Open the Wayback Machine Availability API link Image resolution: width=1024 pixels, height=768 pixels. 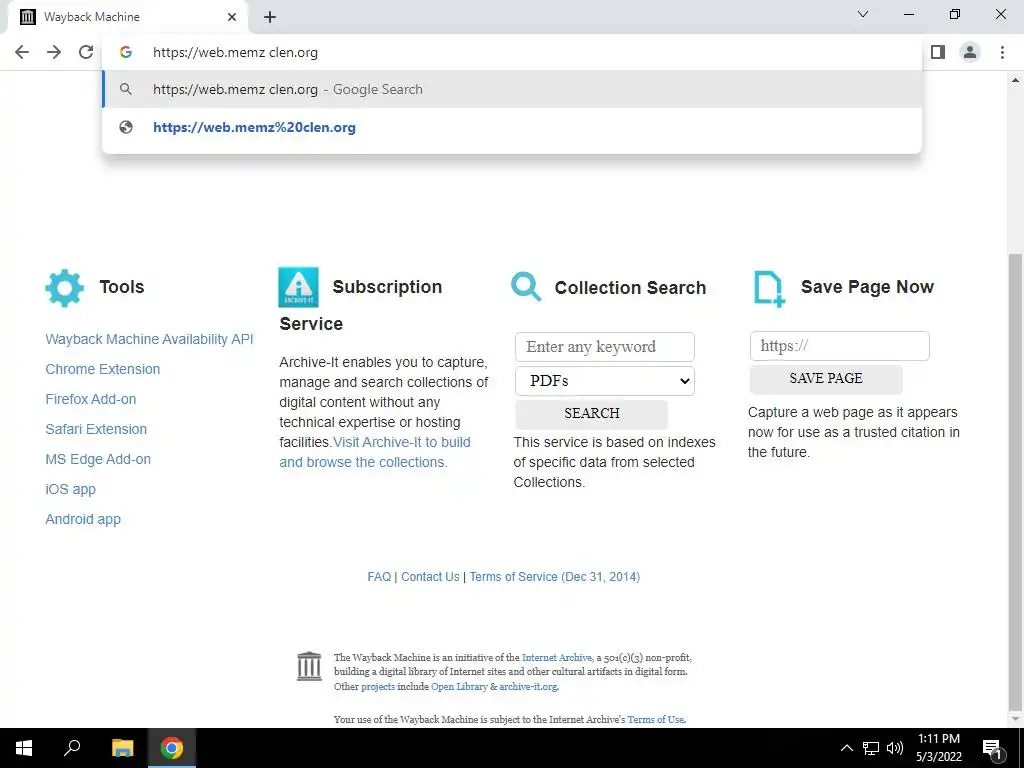tap(149, 339)
